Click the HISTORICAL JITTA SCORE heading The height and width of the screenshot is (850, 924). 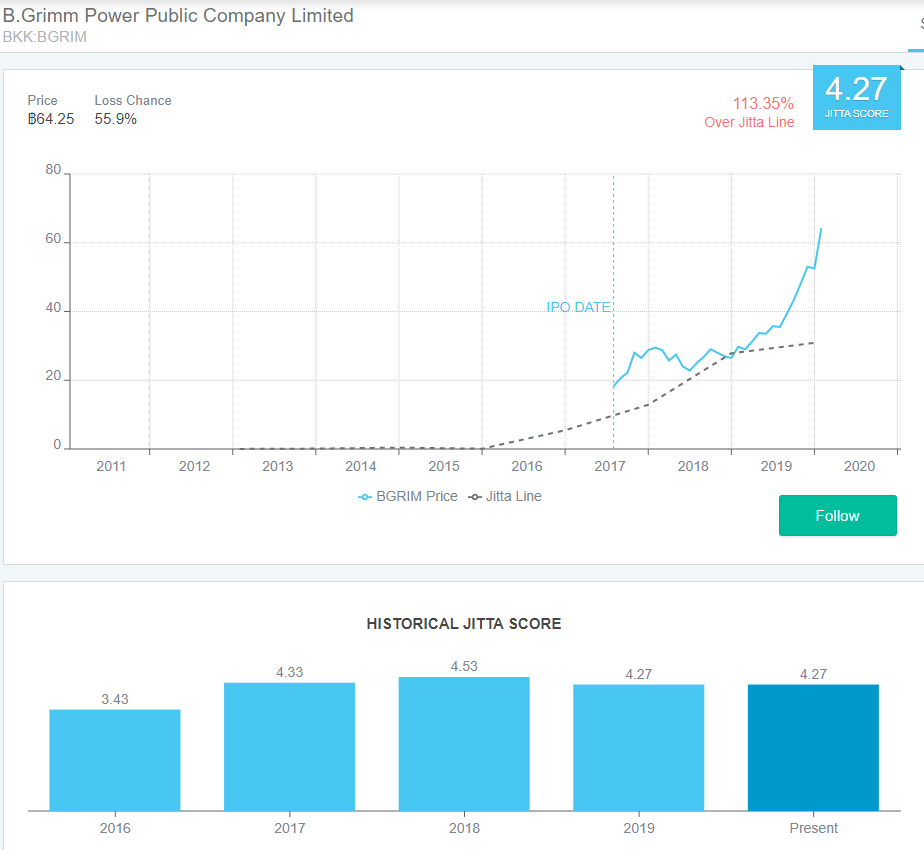pyautogui.click(x=464, y=624)
